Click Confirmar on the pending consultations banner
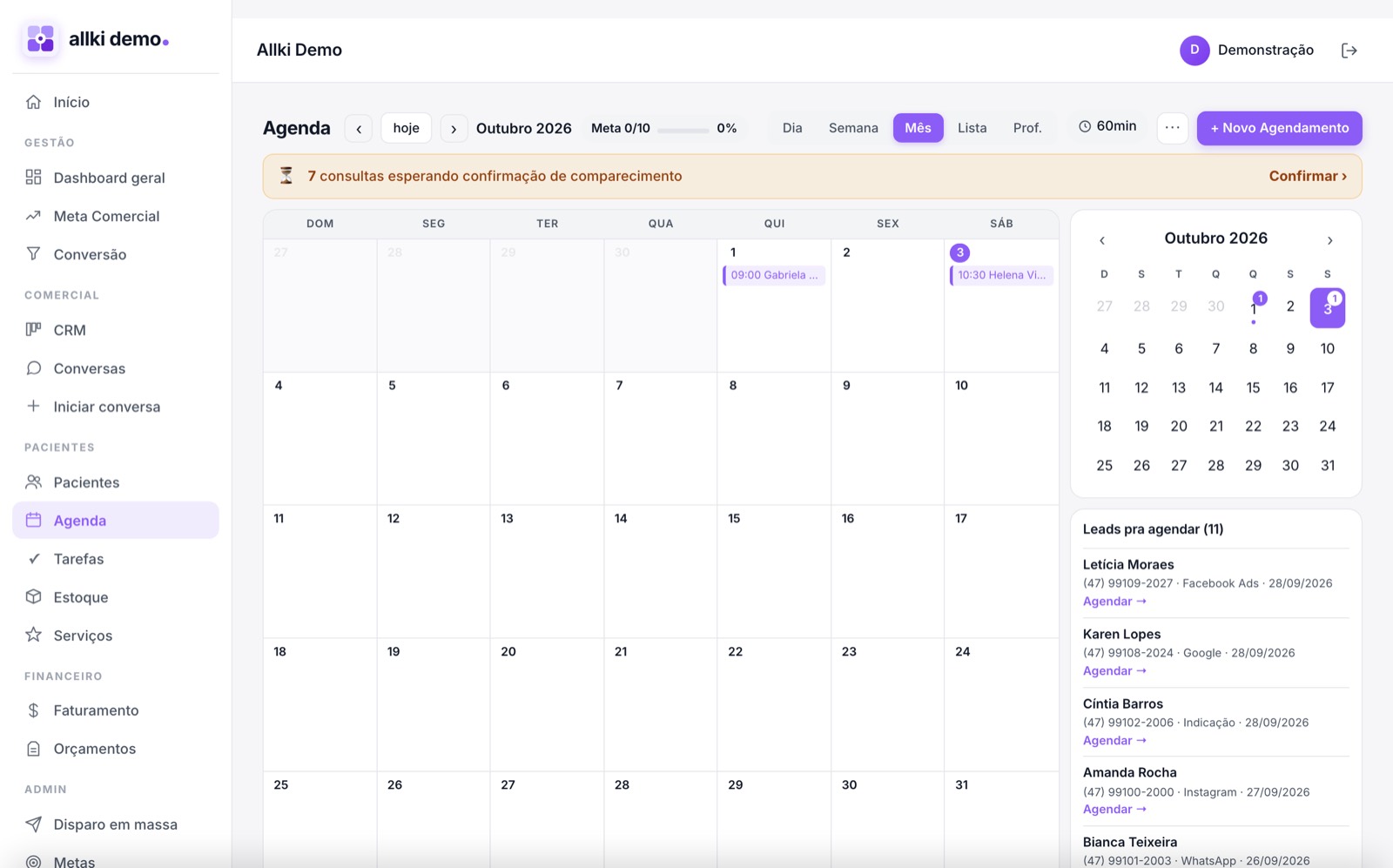Image resolution: width=1393 pixels, height=868 pixels. [x=1308, y=176]
